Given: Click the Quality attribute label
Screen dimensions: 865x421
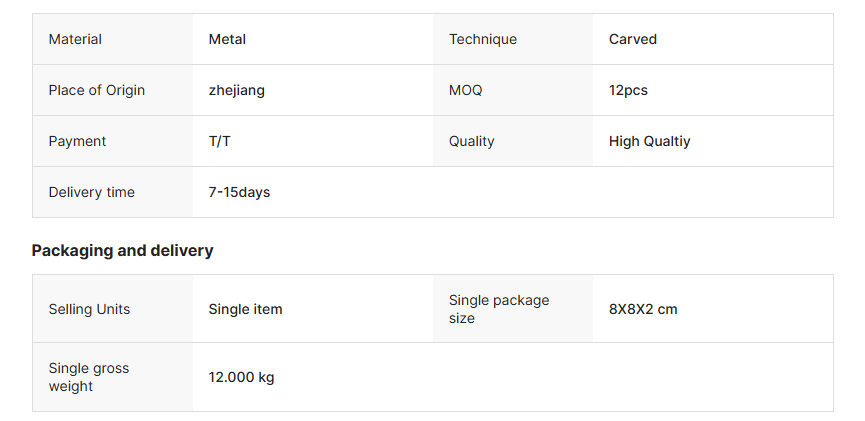Looking at the screenshot, I should [x=472, y=141].
